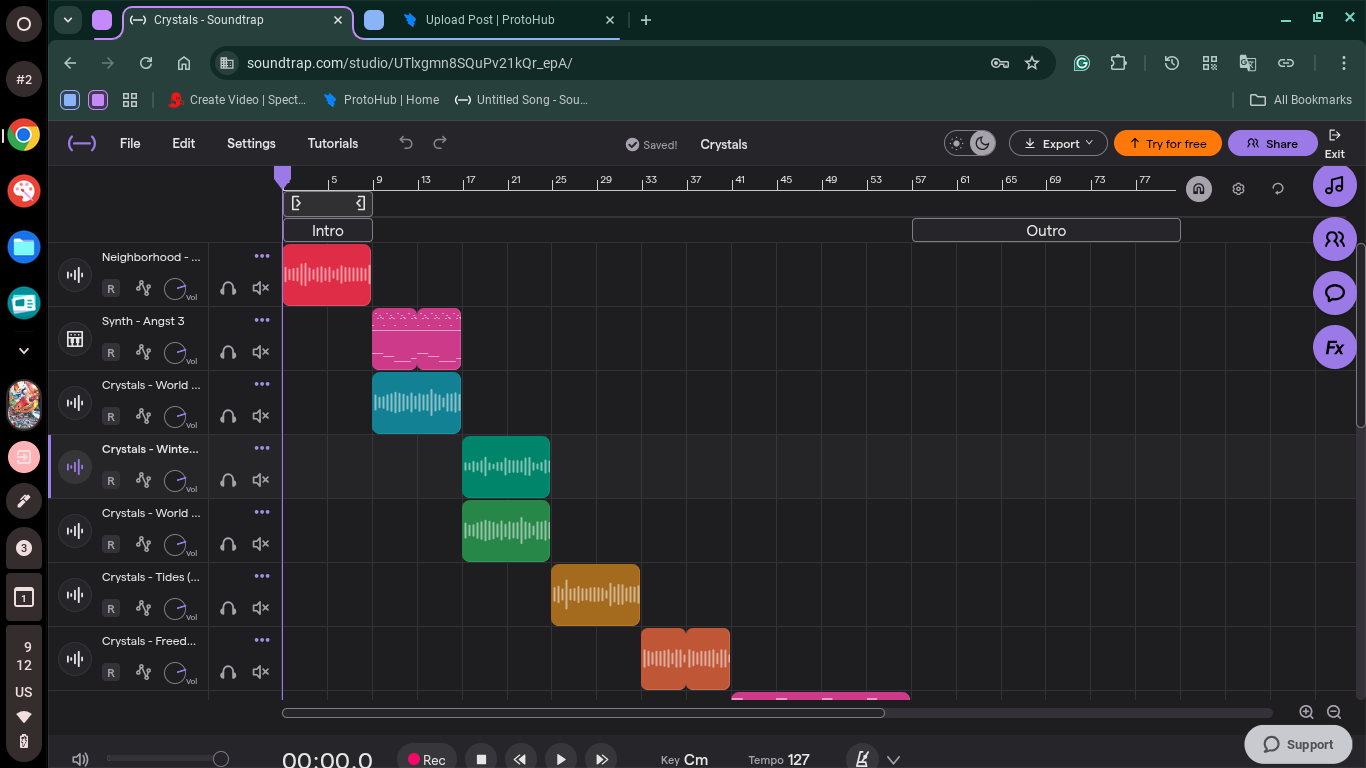Open the Tutorials menu
The height and width of the screenshot is (768, 1366).
click(332, 143)
